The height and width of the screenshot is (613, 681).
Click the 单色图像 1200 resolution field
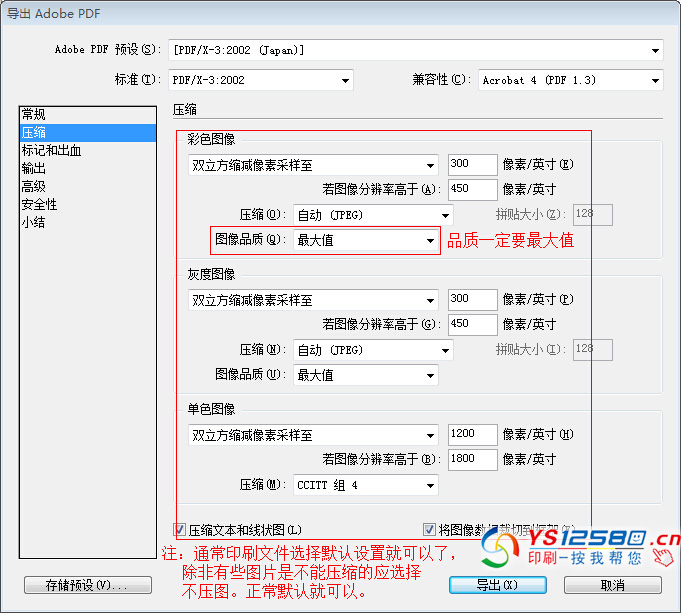tap(472, 435)
